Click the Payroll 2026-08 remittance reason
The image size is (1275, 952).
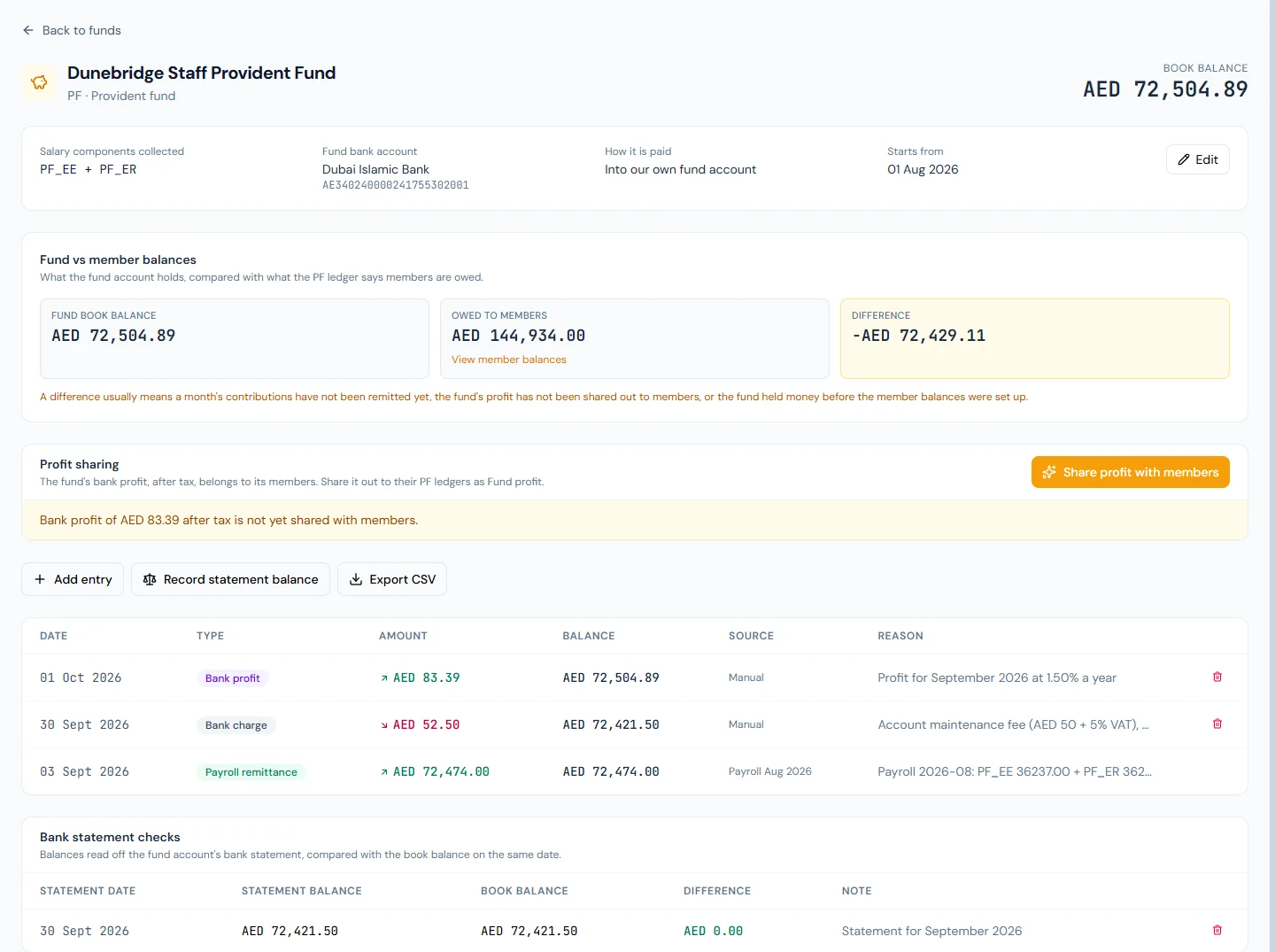pyautogui.click(x=1015, y=771)
